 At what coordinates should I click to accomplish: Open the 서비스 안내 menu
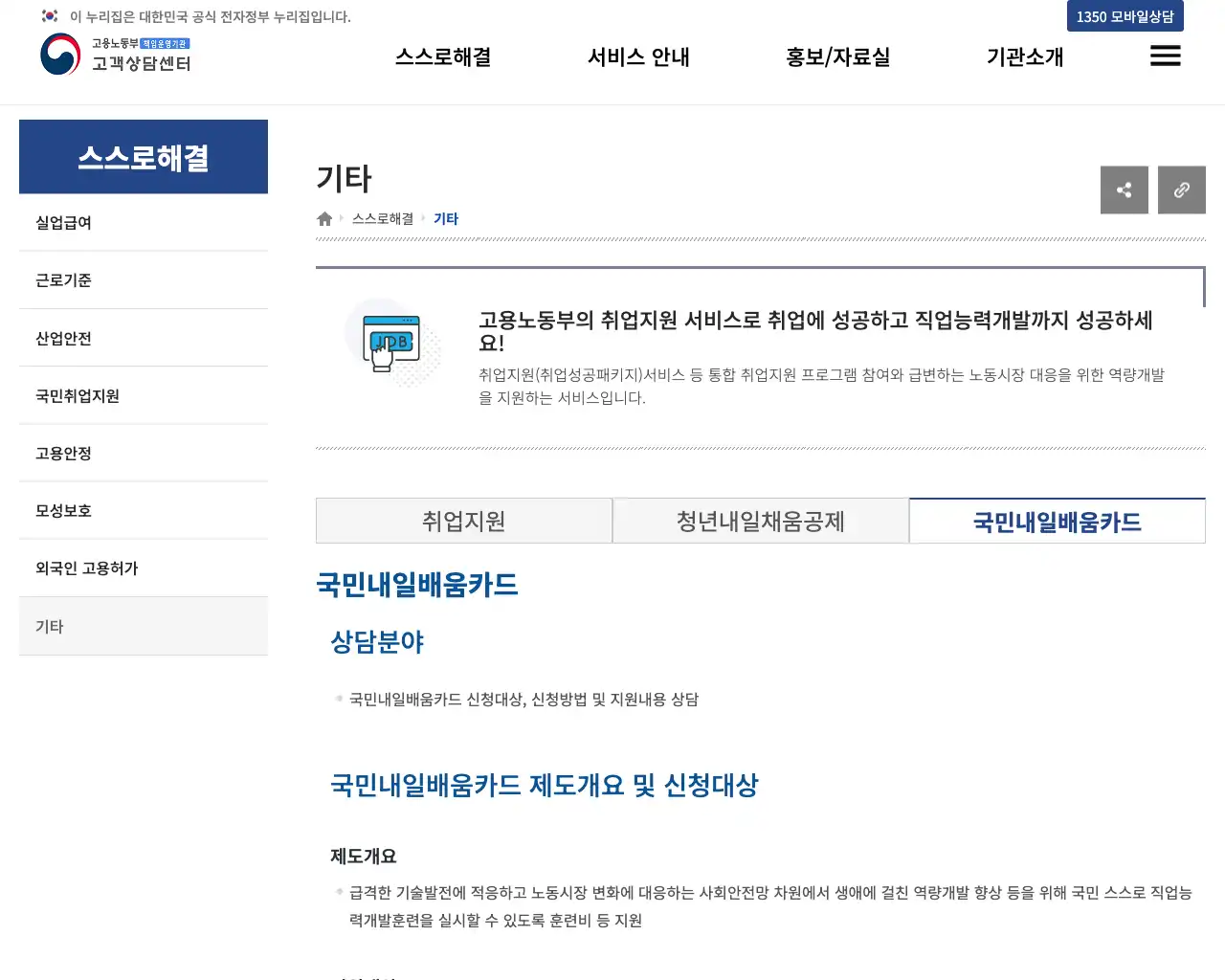[x=637, y=56]
